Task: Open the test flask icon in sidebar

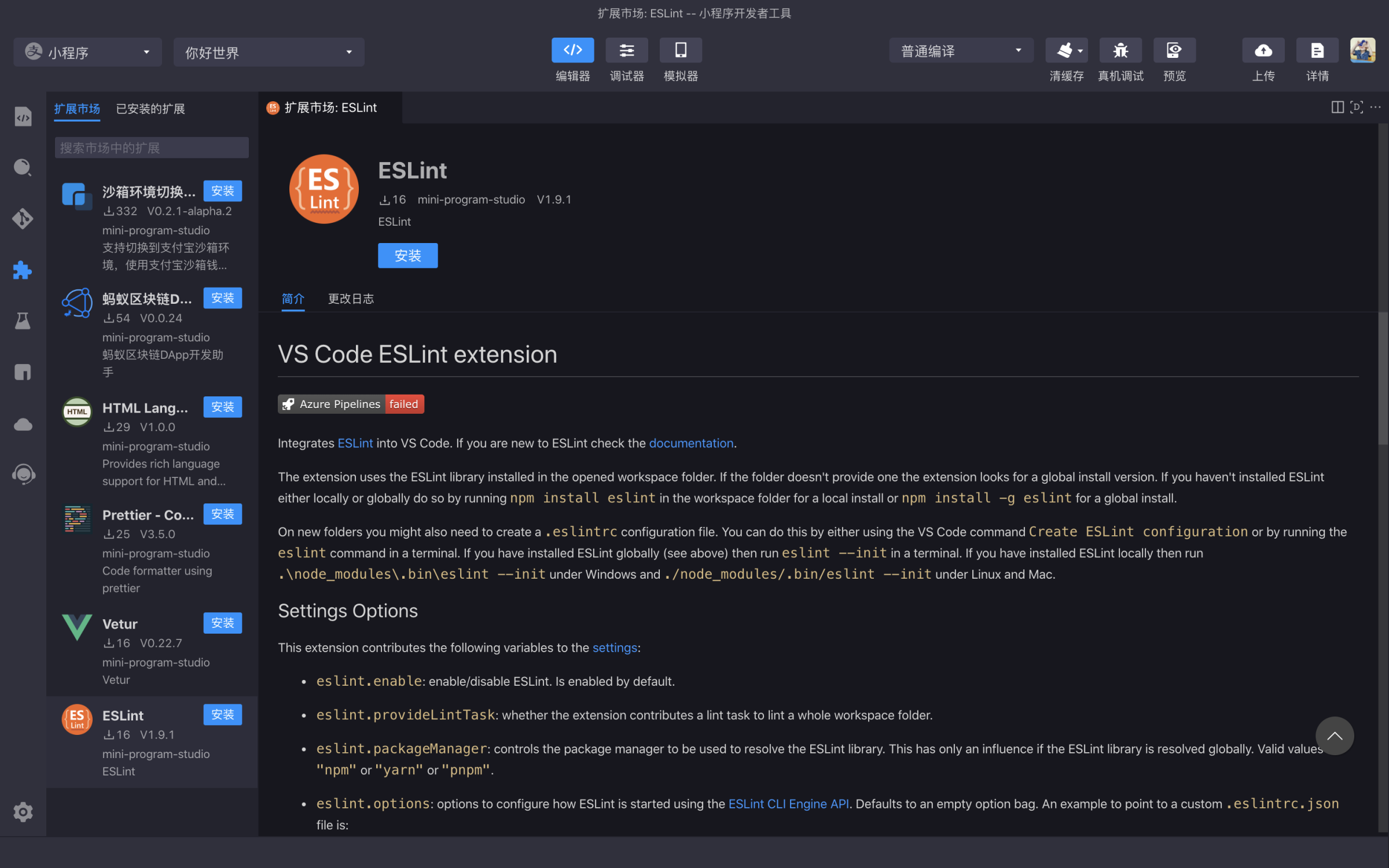Action: click(23, 321)
